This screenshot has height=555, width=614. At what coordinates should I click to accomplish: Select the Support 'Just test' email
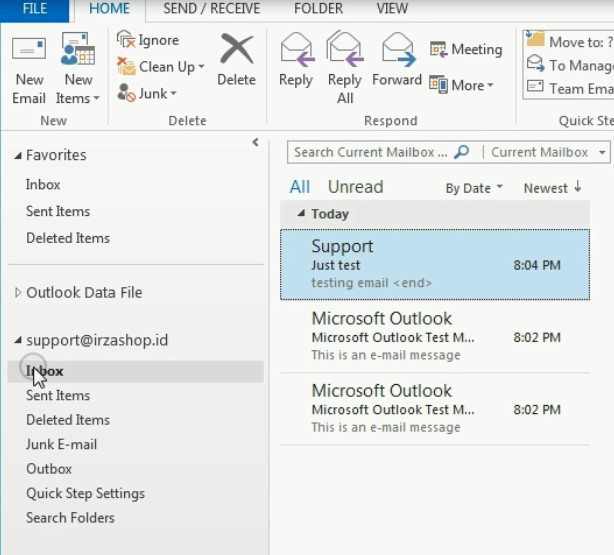pos(435,264)
